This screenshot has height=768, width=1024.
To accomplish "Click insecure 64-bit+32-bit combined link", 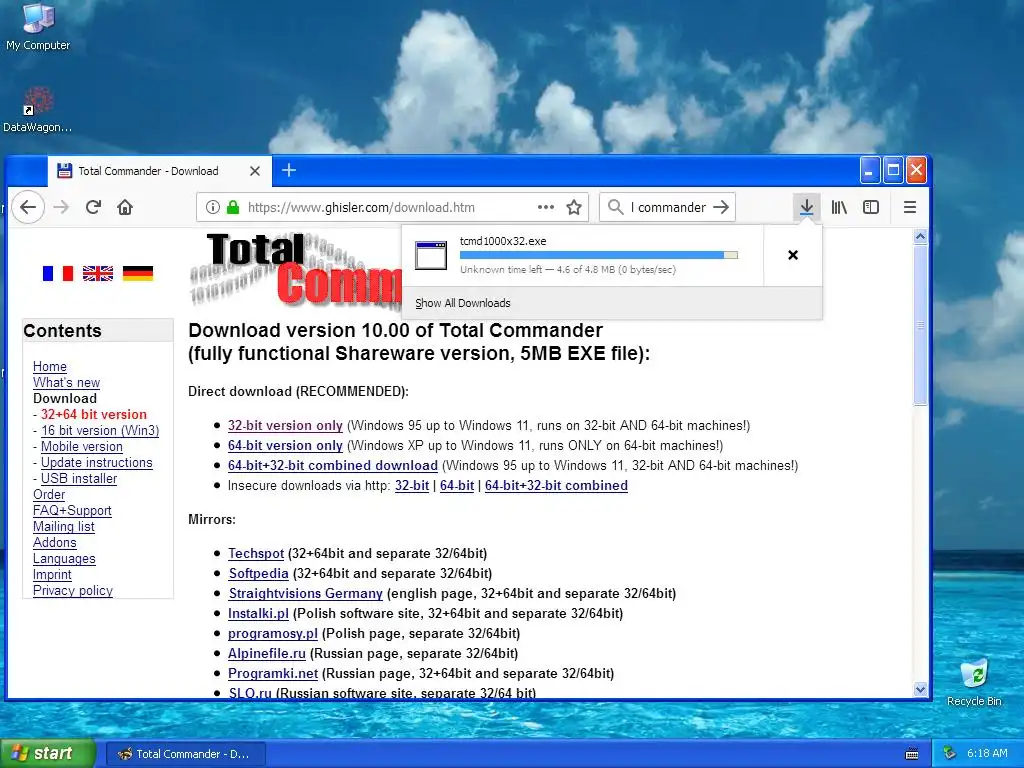I will click(556, 486).
